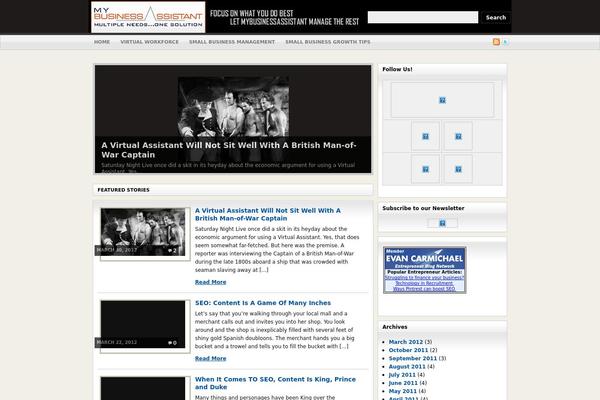Click the large placeholder image under Follow Us
600x400 pixels.
(x=442, y=100)
